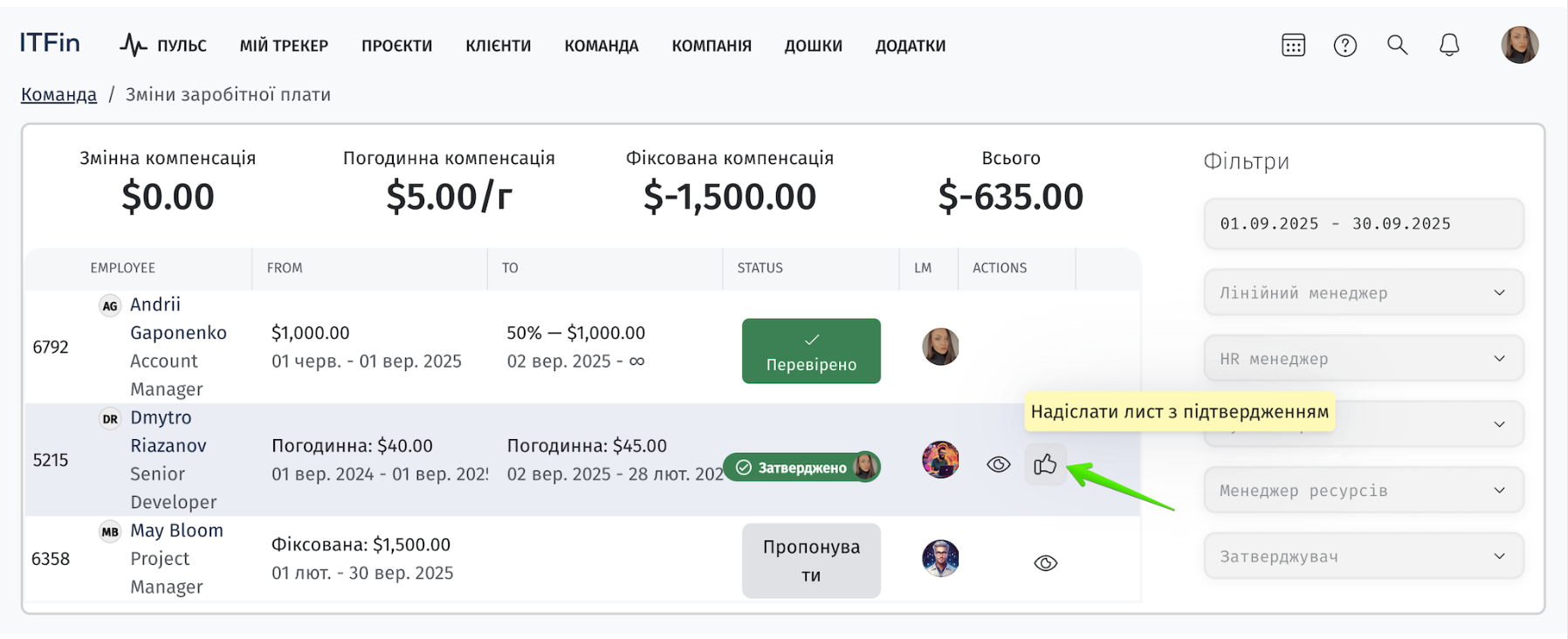This screenshot has height=639, width=1568.
Task: Click the search magnifier icon
Action: (1397, 45)
